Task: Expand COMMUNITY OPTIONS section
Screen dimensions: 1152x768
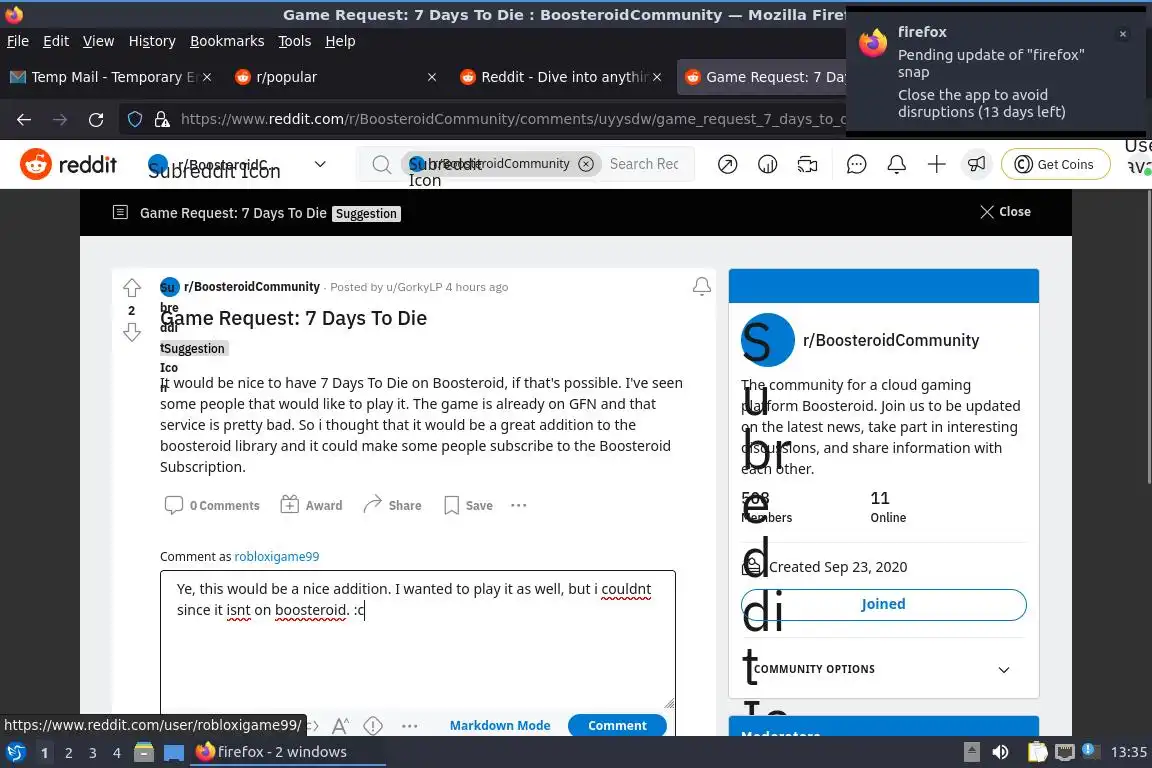Action: tap(883, 669)
